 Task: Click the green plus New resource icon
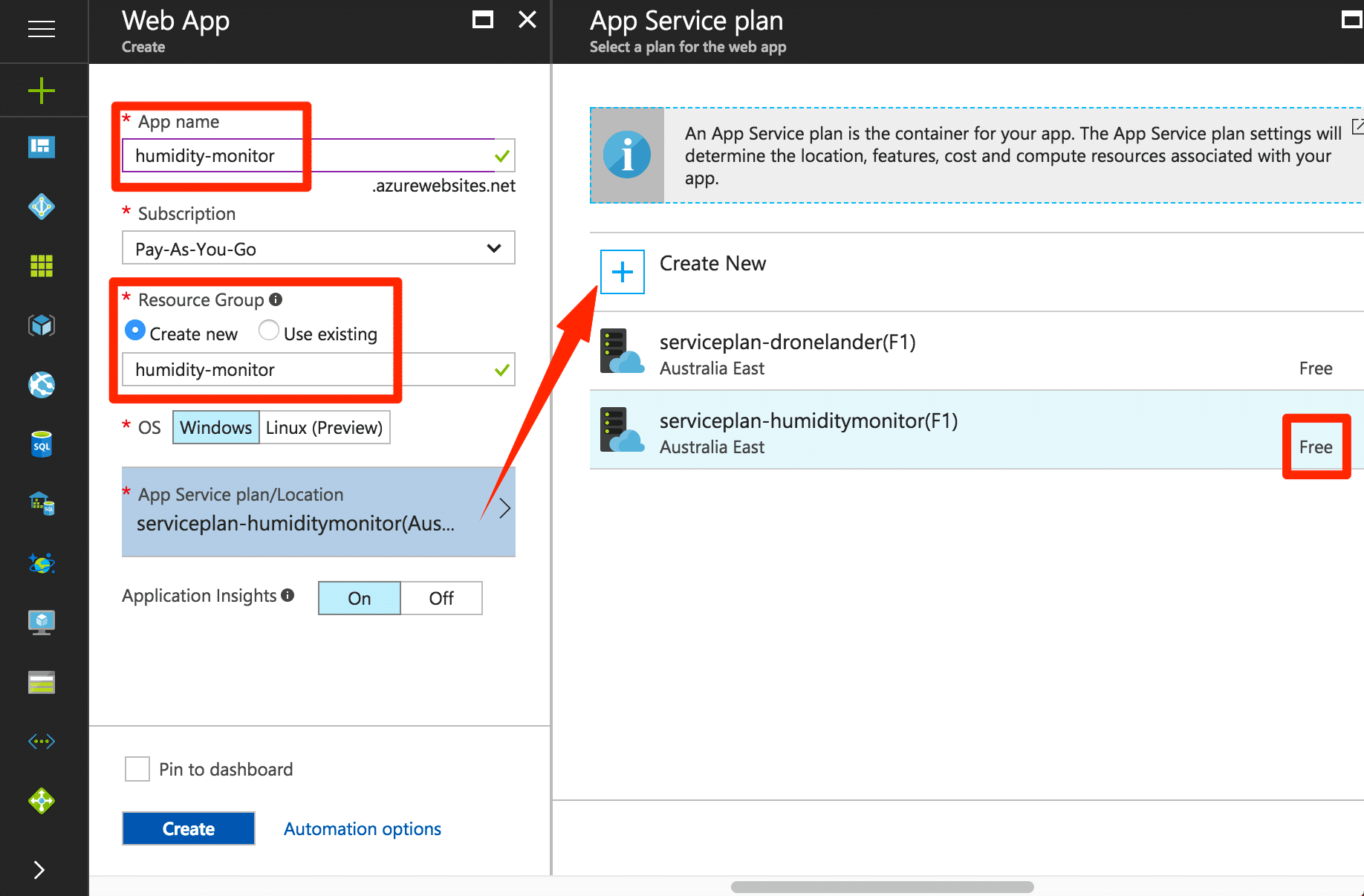[42, 91]
